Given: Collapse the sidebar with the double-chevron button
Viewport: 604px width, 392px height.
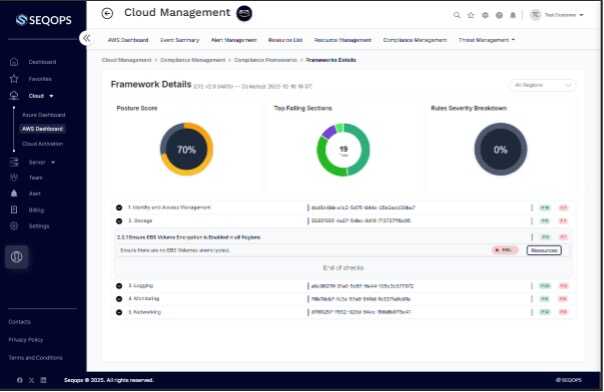Looking at the screenshot, I should click(x=87, y=38).
